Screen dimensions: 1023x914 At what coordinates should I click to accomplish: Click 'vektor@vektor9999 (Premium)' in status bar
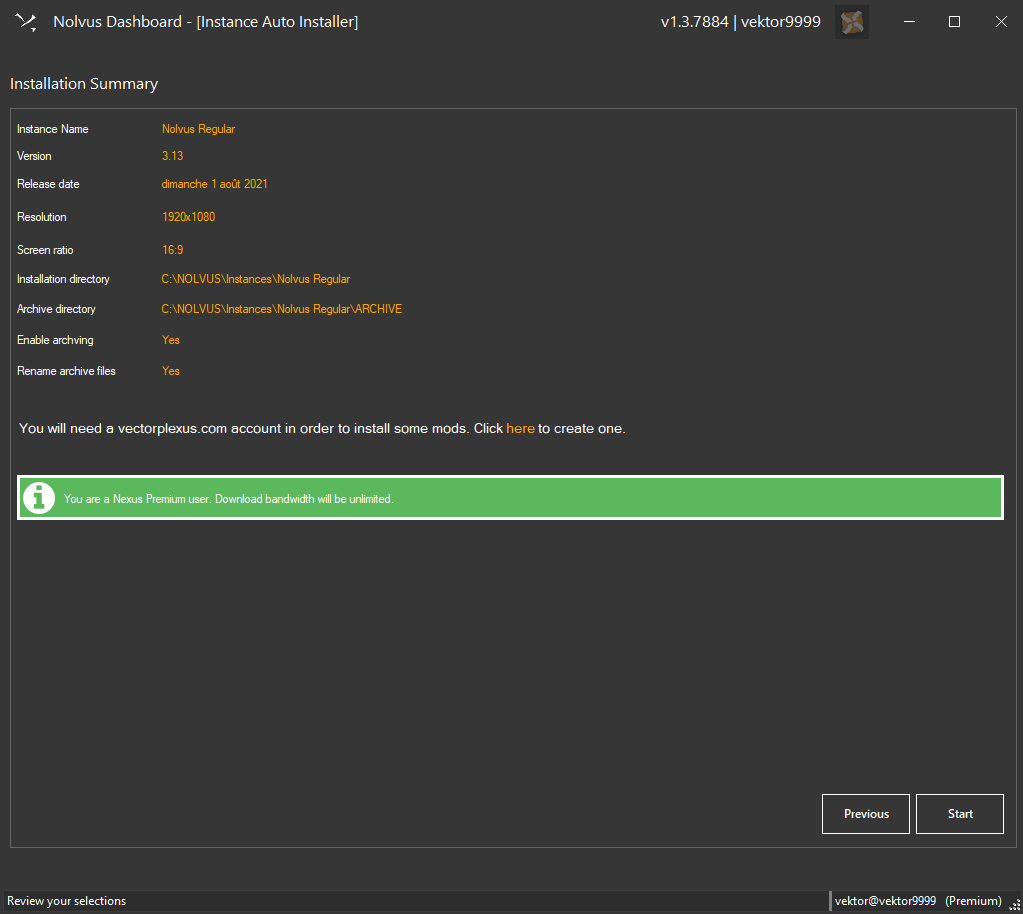point(918,901)
